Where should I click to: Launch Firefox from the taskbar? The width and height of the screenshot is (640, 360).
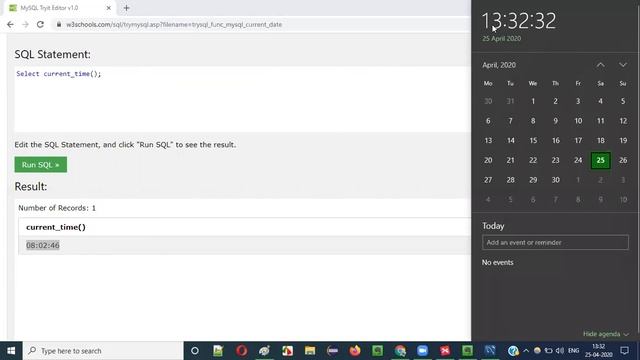pyautogui.click(x=355, y=351)
